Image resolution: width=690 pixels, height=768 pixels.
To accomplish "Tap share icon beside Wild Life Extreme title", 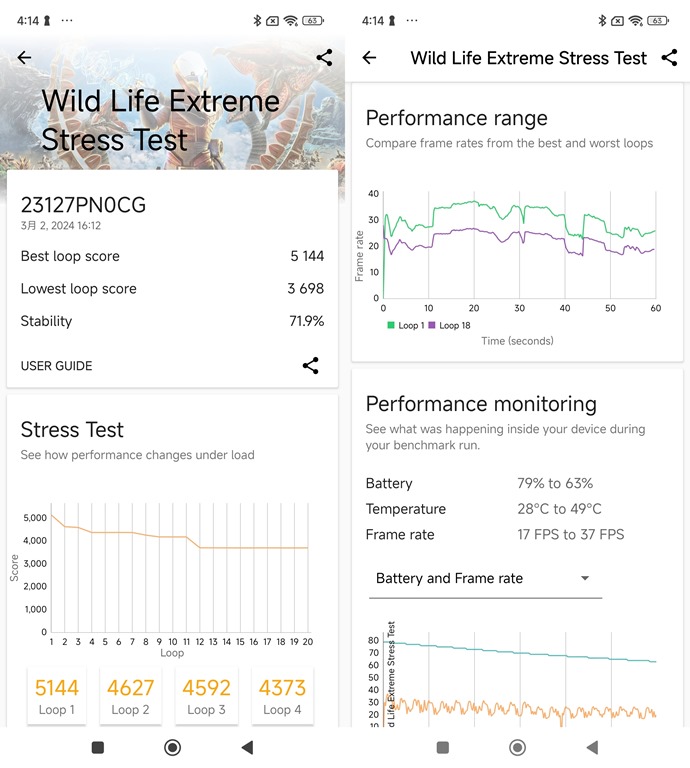I will point(669,58).
